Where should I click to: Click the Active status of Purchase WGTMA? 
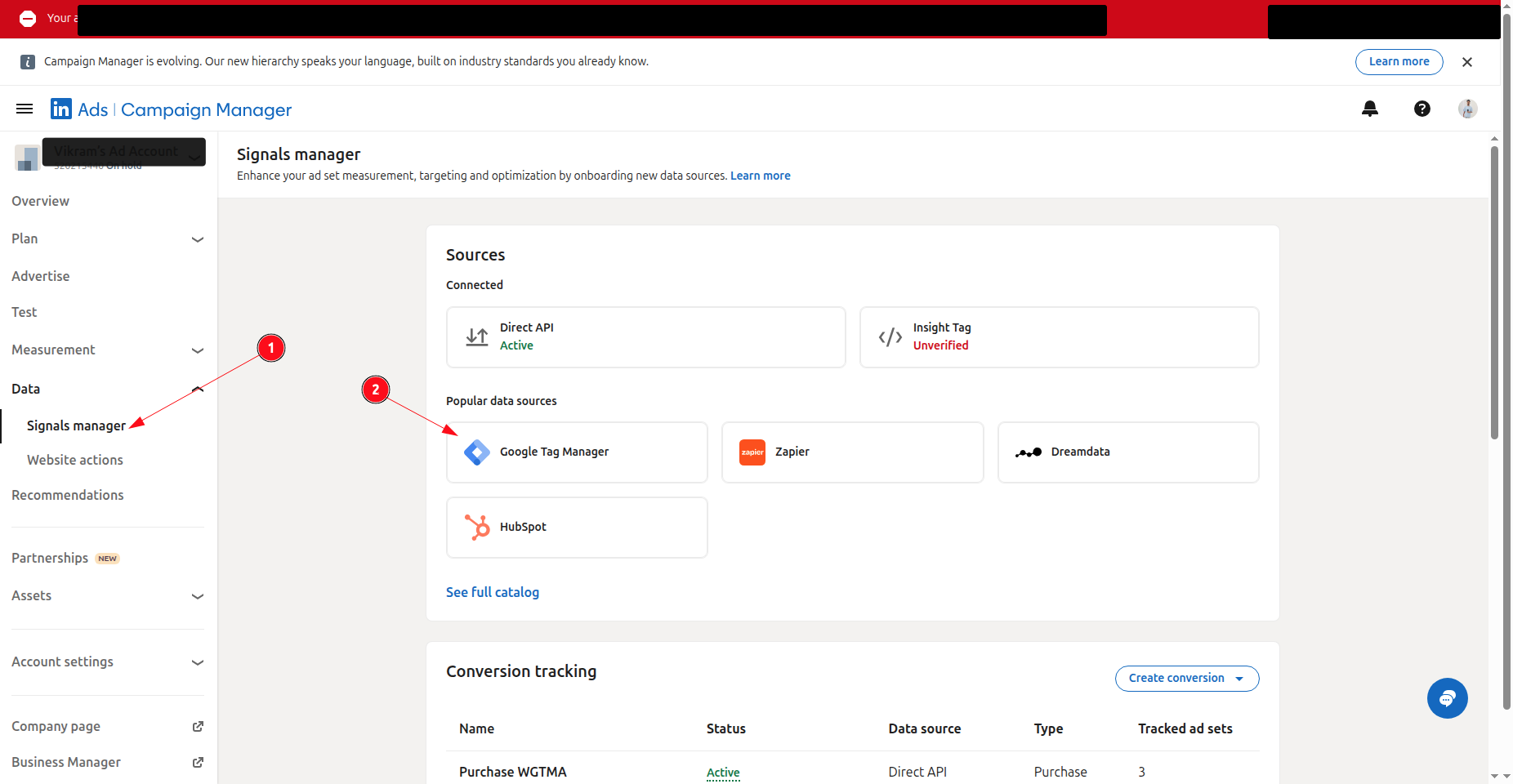click(723, 773)
